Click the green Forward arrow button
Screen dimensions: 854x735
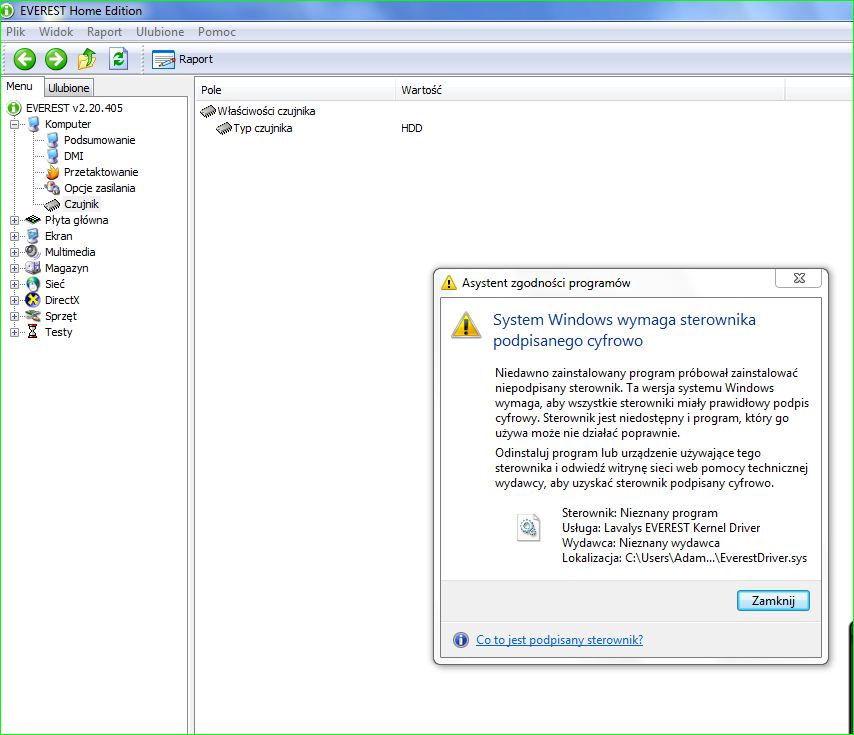click(56, 59)
